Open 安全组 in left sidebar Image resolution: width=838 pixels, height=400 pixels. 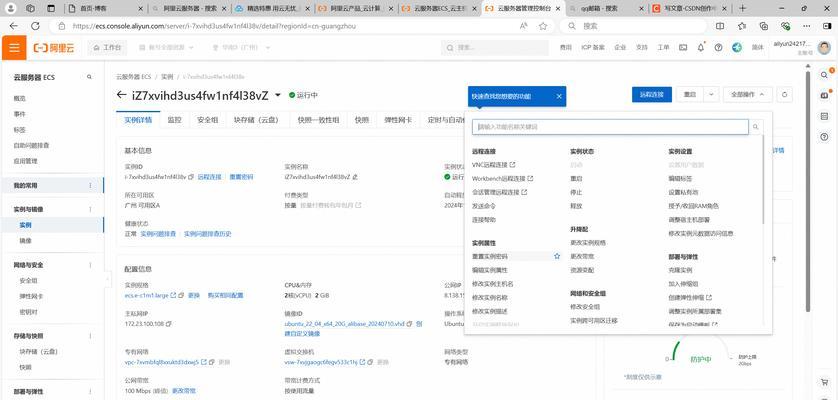[28, 281]
